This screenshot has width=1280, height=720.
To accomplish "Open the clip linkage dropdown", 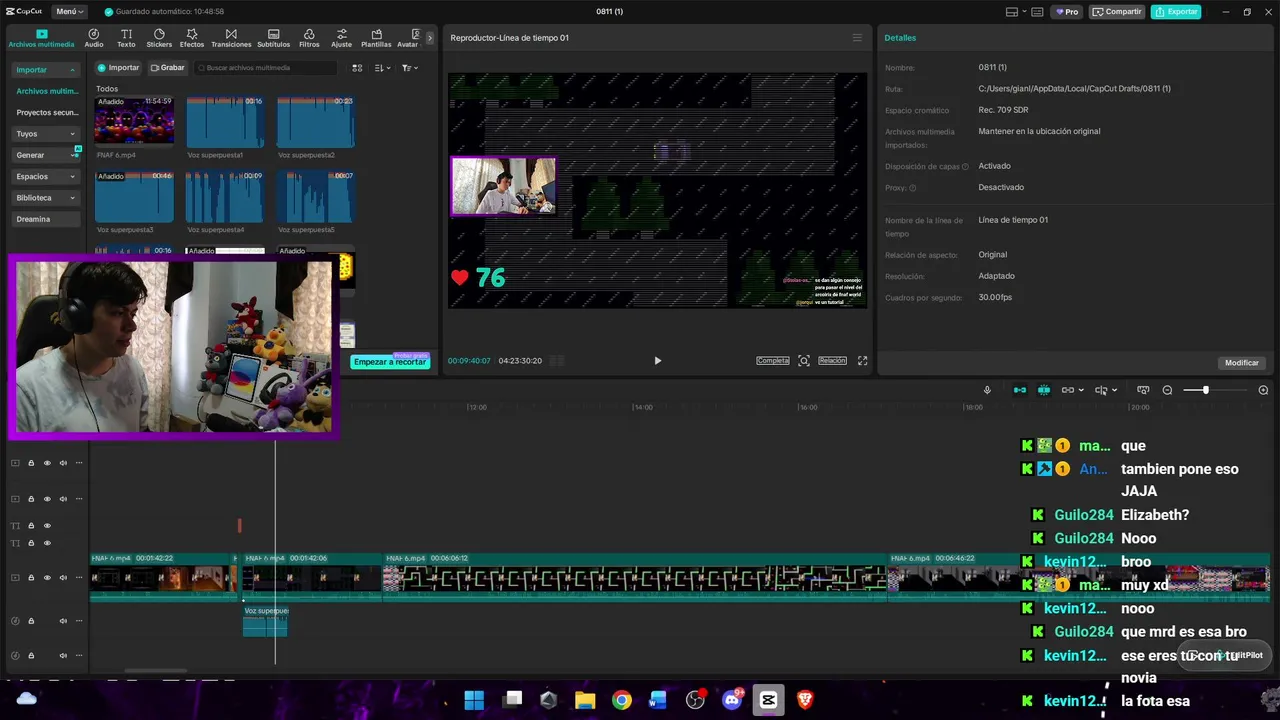I will [x=1075, y=390].
